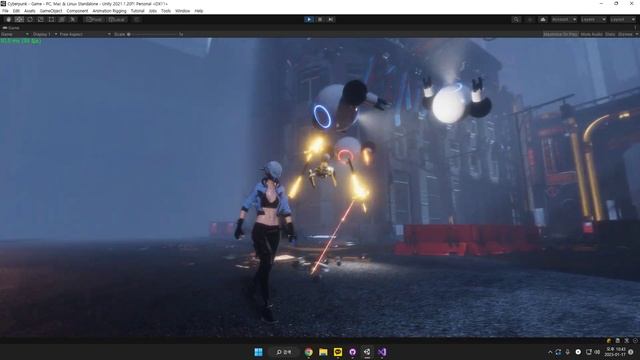Open Unity status bar debug mode icon
The height and width of the screenshot is (360, 640).
[x=627, y=341]
